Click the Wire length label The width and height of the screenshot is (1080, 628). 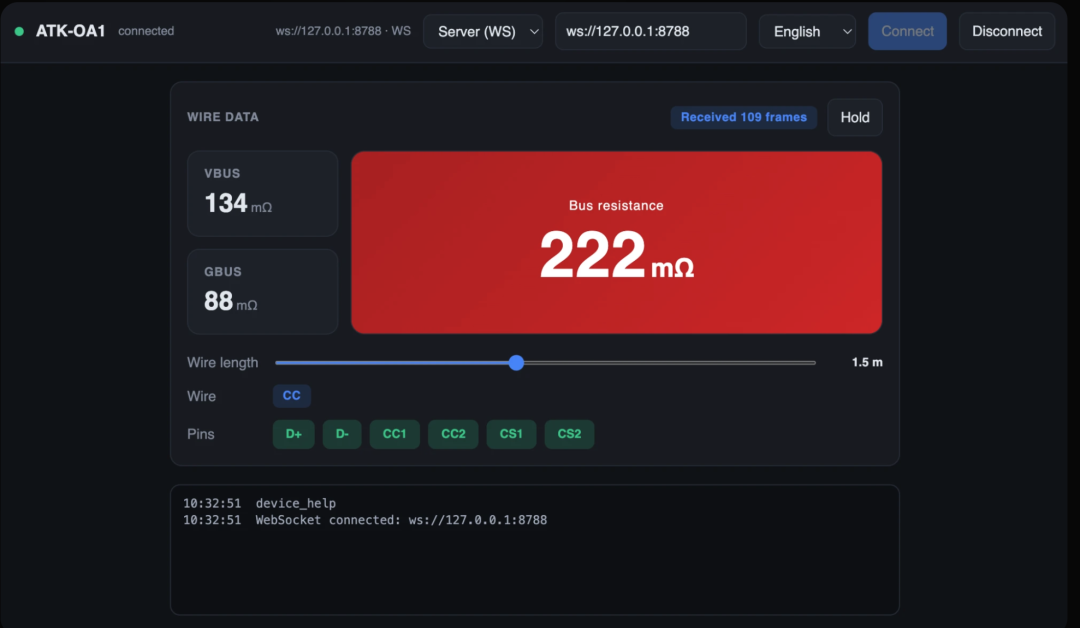click(x=222, y=363)
